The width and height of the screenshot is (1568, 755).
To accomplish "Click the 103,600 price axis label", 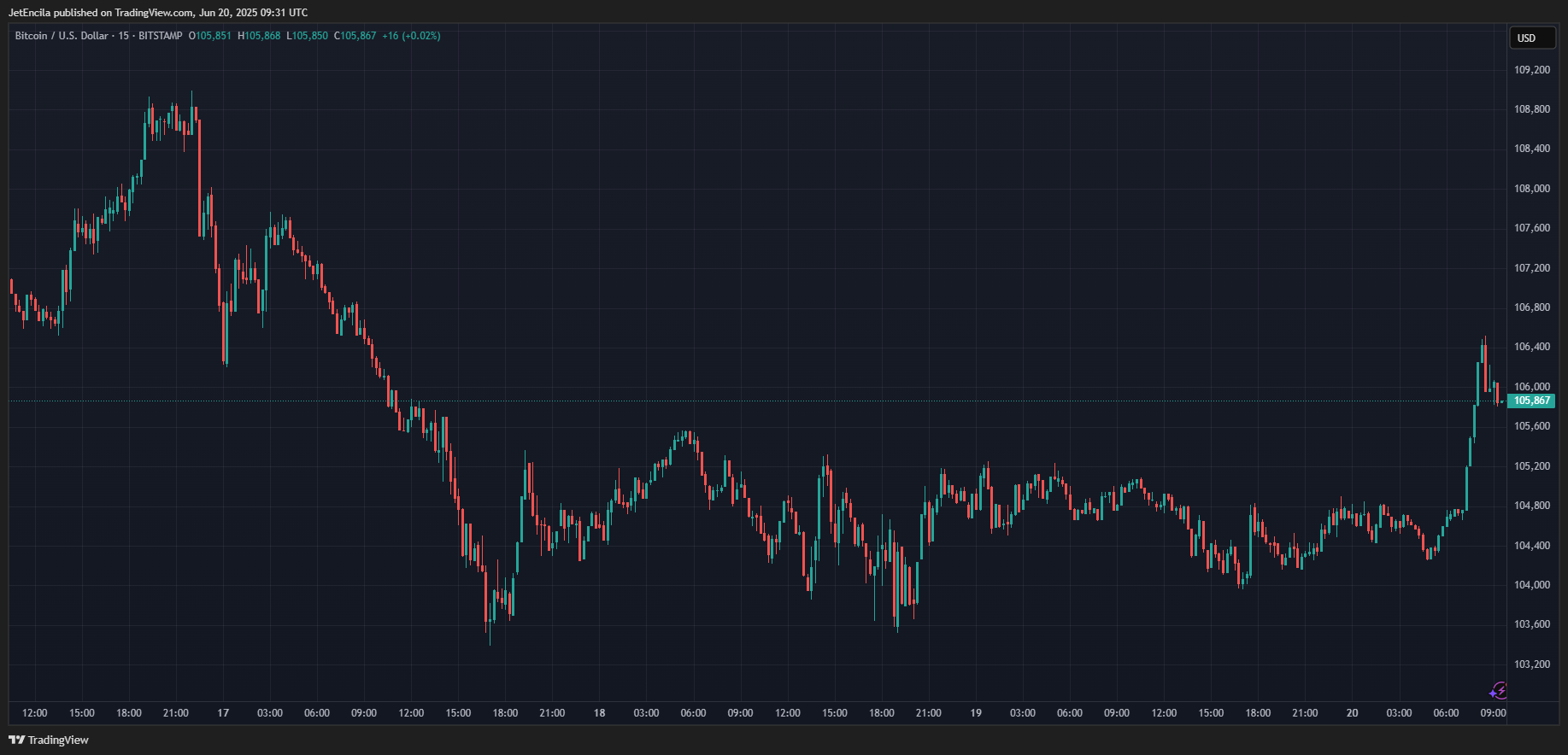I will 1532,624.
